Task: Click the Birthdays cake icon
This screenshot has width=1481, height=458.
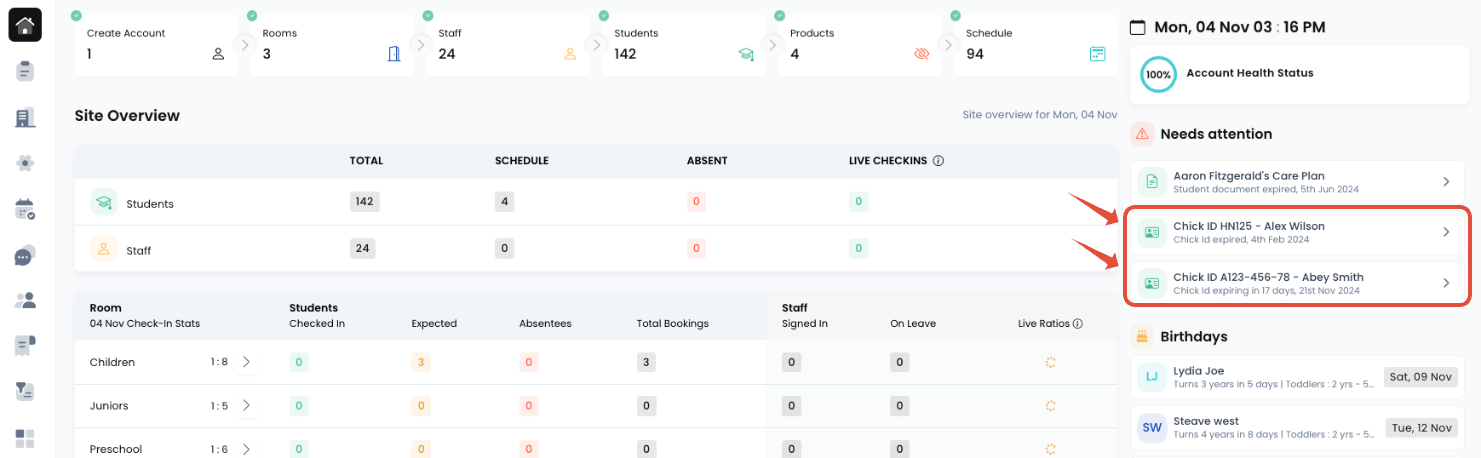Action: pos(1142,336)
